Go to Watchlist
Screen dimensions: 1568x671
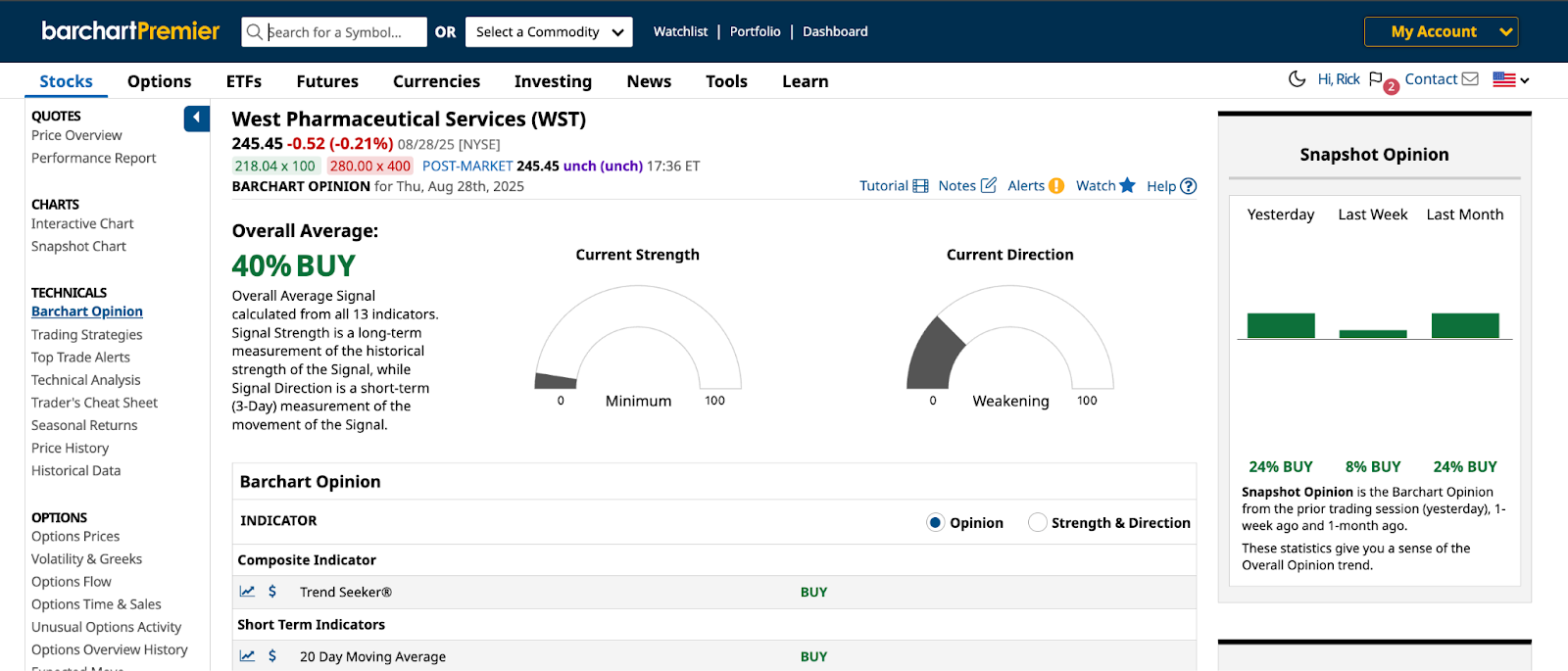click(x=680, y=31)
